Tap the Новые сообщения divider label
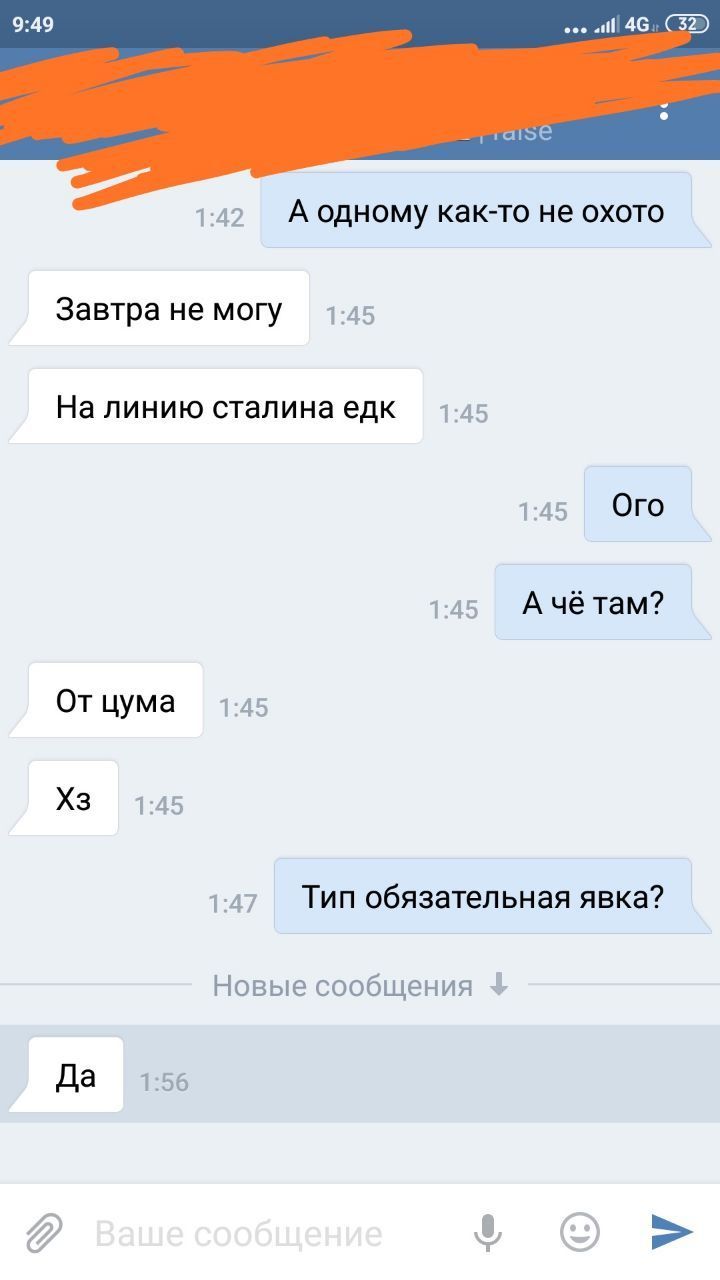Image resolution: width=720 pixels, height=1280 pixels. pos(342,986)
